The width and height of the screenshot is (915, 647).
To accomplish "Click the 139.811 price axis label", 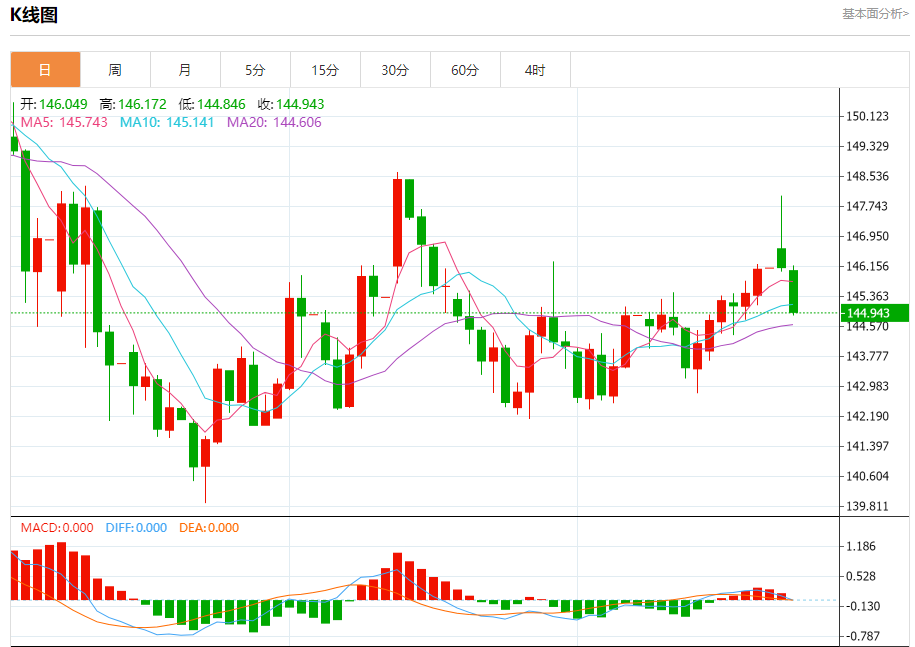I will pyautogui.click(x=867, y=506).
